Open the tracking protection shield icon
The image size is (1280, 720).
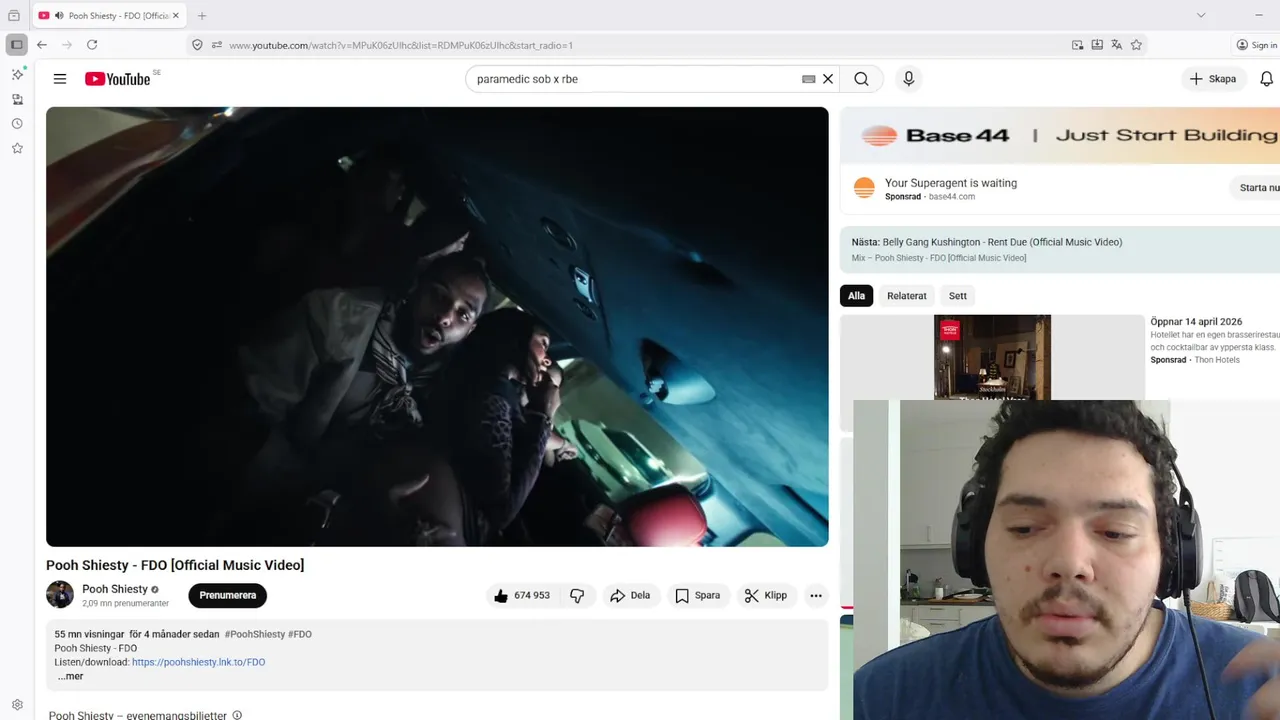pyautogui.click(x=197, y=45)
